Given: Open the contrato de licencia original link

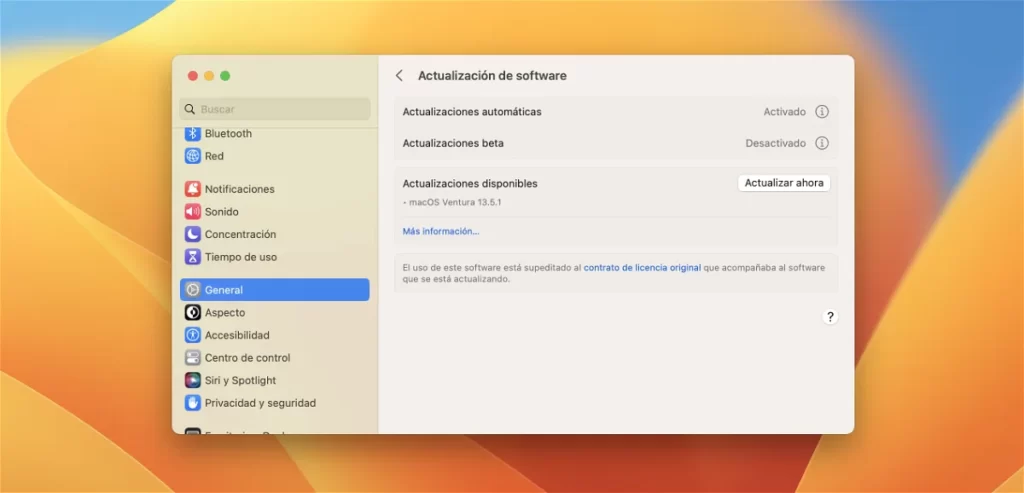Looking at the screenshot, I should click(642, 268).
